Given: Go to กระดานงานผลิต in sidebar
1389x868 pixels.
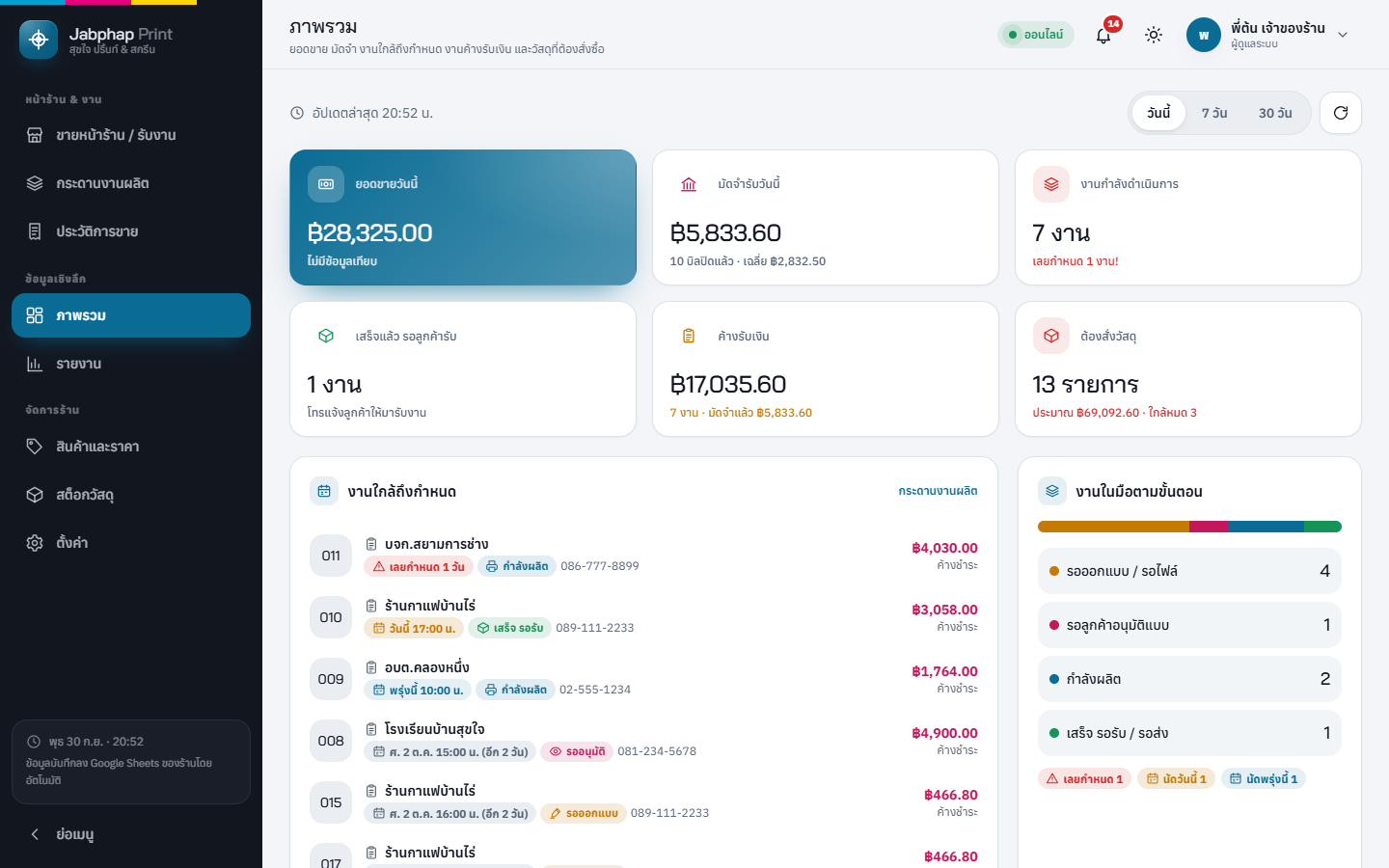Looking at the screenshot, I should coord(131,183).
